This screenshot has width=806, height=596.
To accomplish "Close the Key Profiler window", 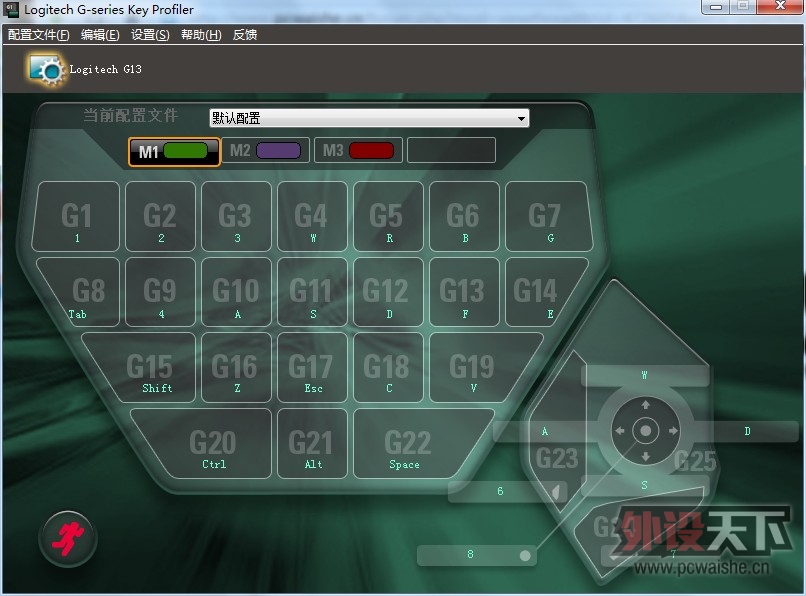I will tap(781, 6).
